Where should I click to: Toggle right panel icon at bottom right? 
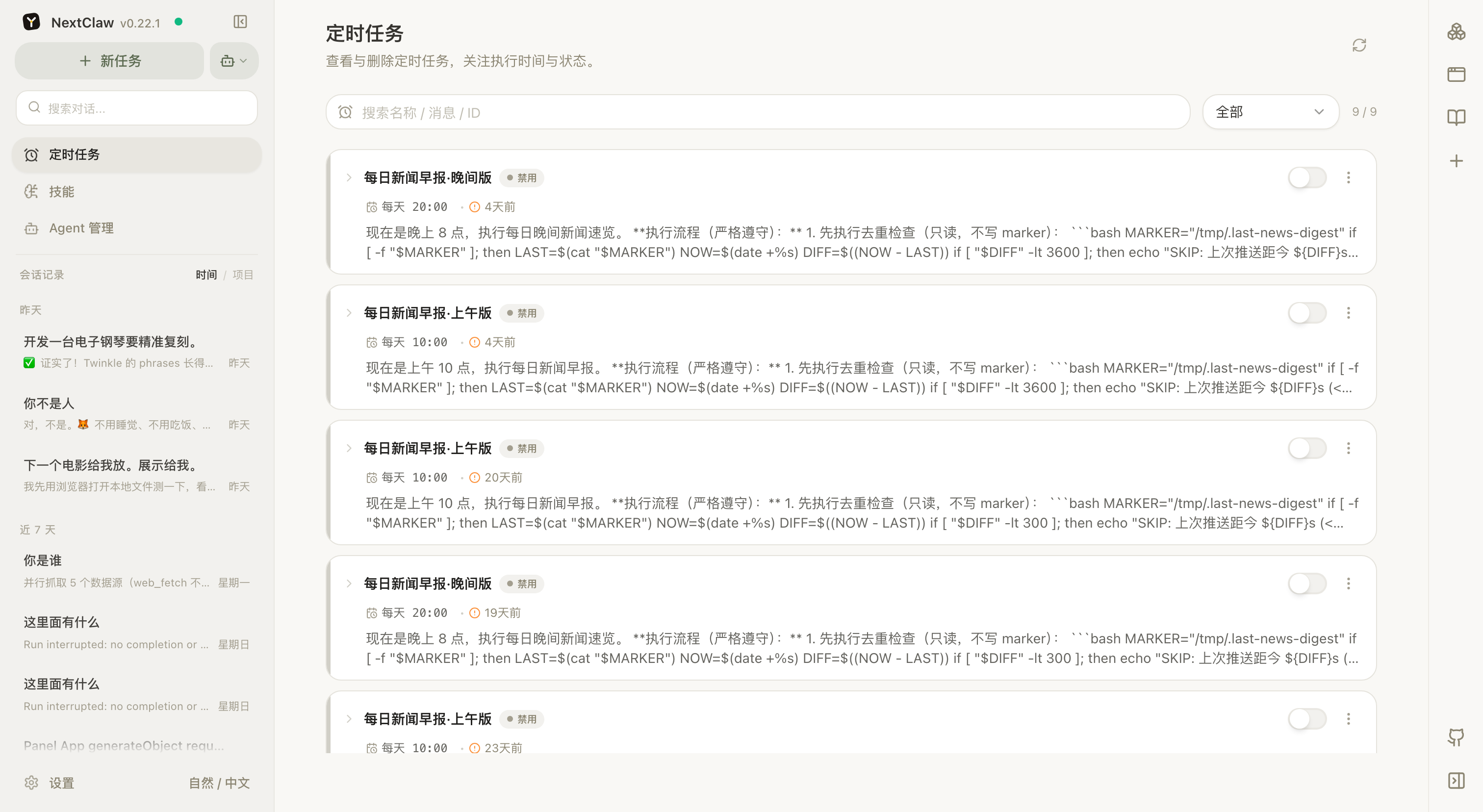pos(1457,780)
